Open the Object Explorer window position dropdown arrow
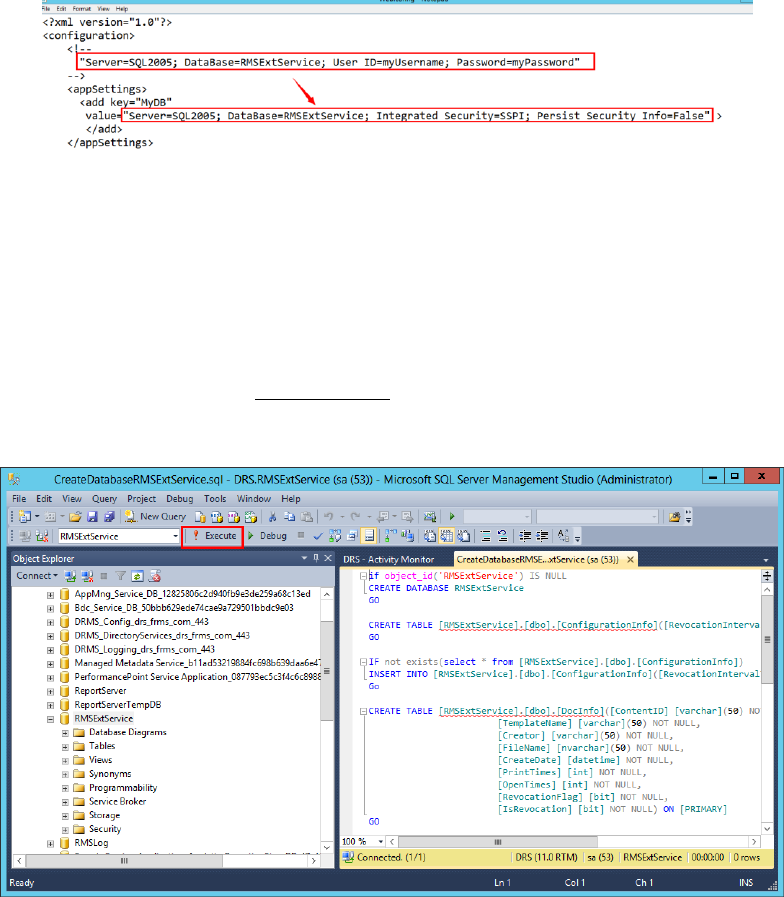784x897 pixels. [304, 558]
